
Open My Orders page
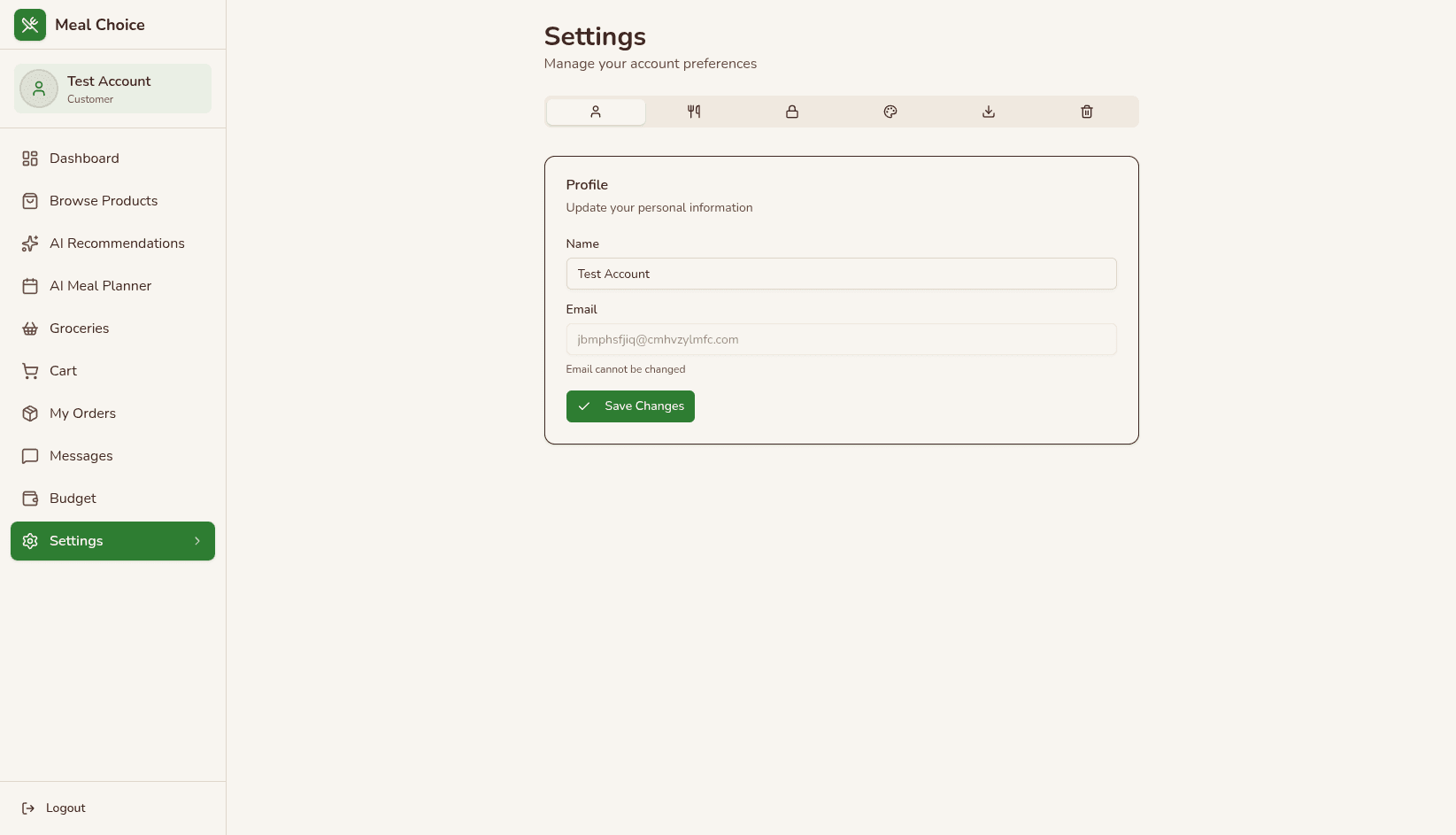[x=82, y=414]
